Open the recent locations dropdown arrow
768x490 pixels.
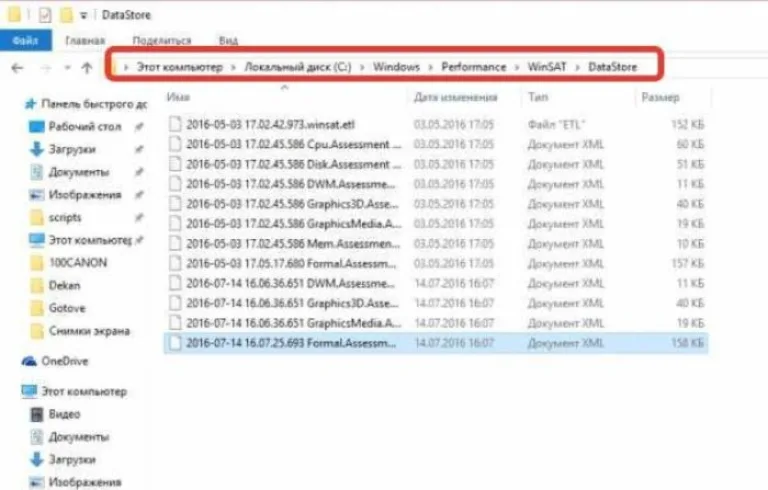[68, 68]
